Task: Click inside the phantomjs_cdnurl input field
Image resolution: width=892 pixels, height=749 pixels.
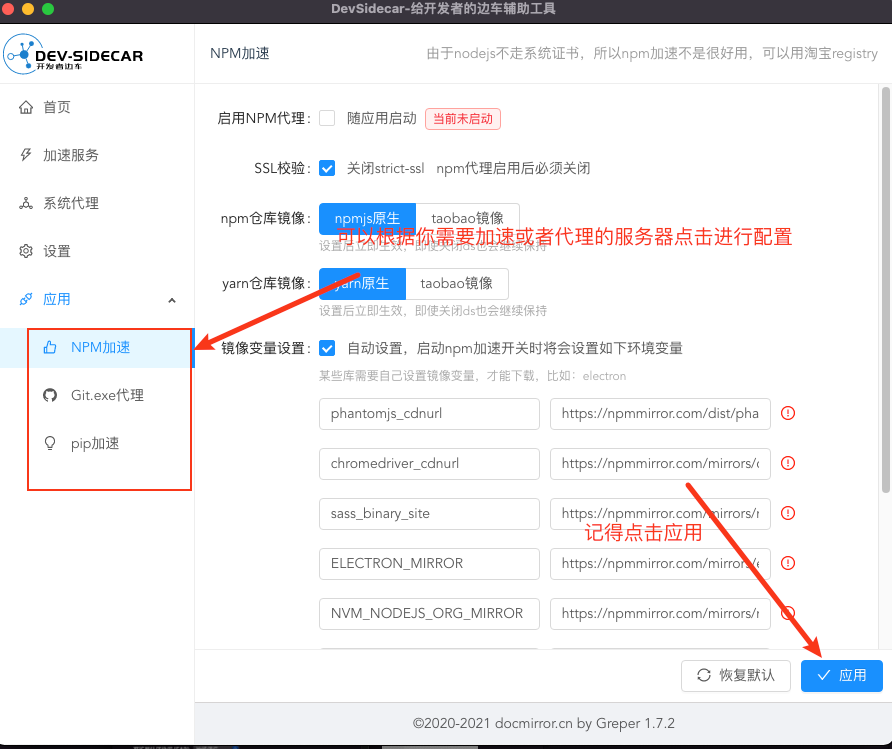Action: 429,413
